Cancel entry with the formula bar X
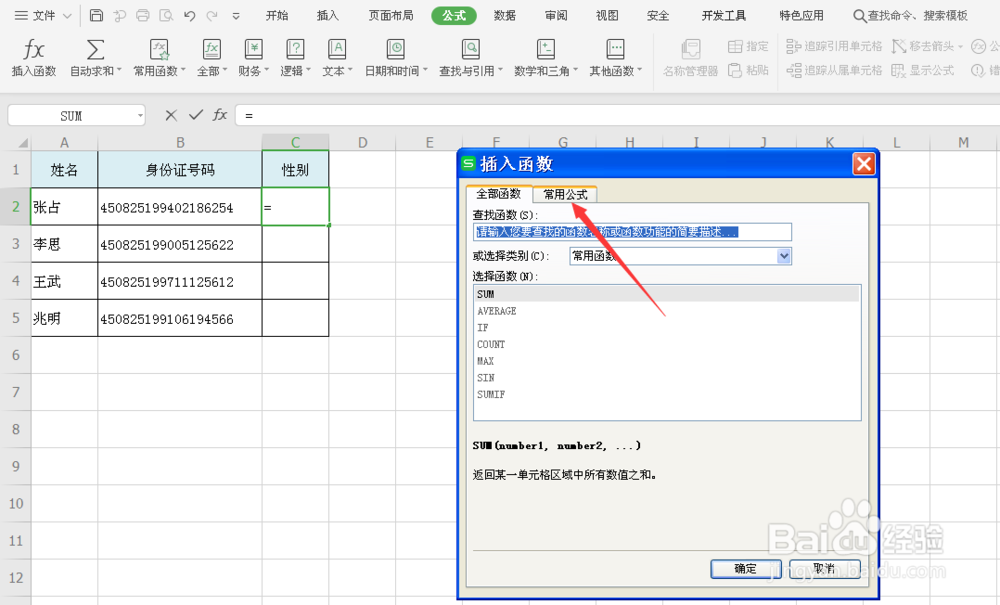 pyautogui.click(x=170, y=115)
